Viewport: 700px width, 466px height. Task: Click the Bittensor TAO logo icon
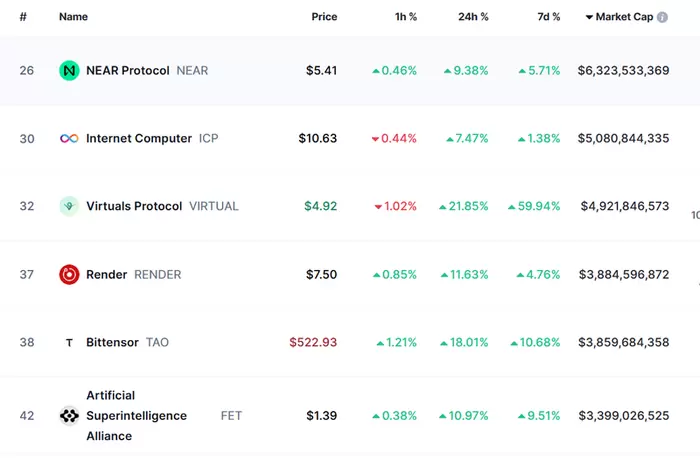[69, 342]
